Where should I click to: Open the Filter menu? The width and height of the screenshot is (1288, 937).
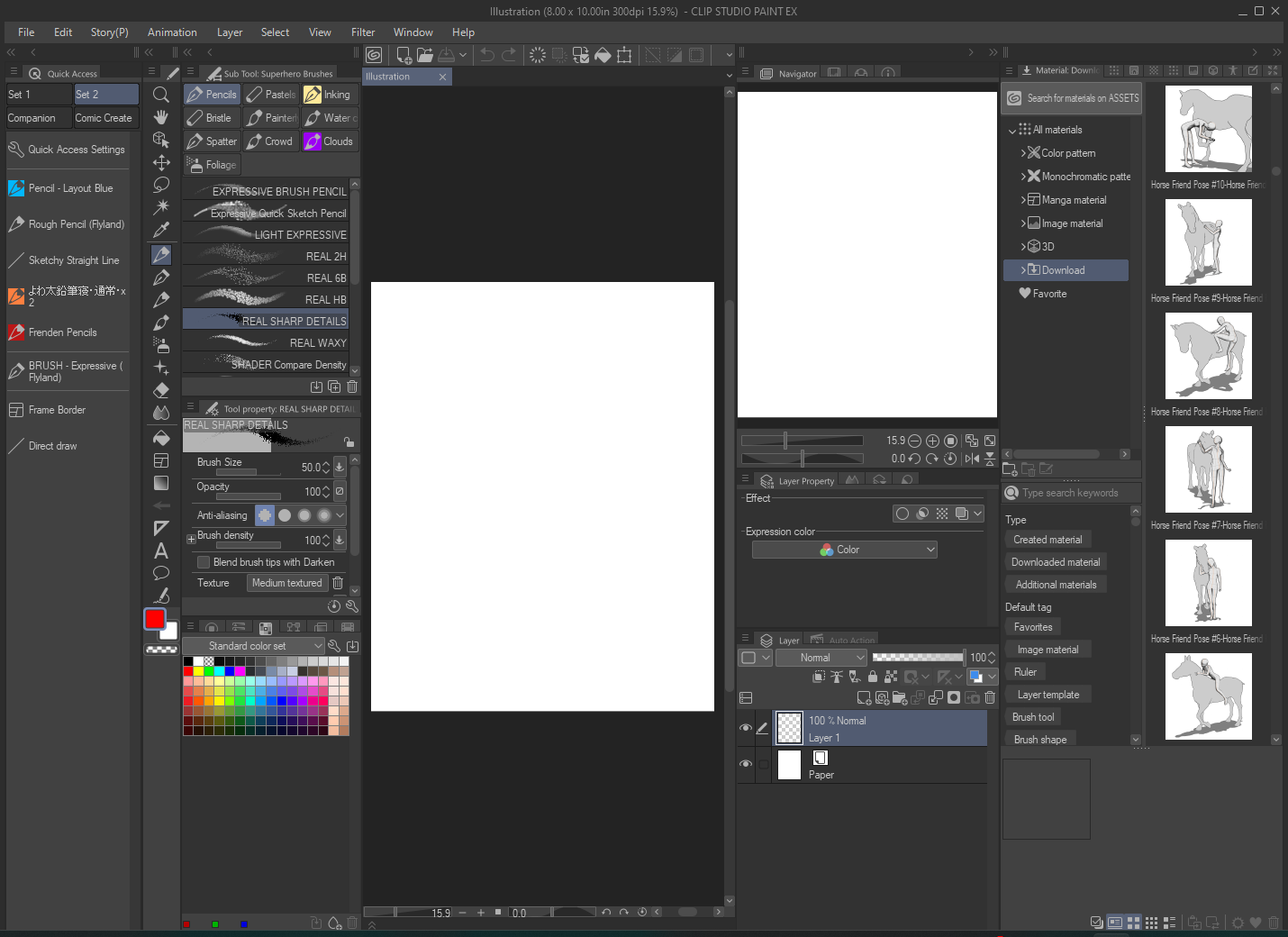point(363,32)
